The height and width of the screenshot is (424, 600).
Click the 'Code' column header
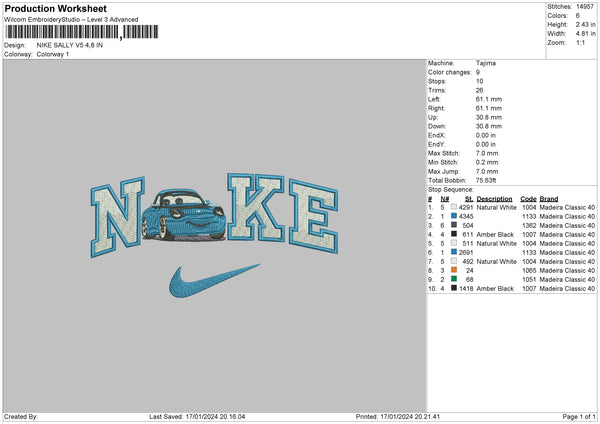[x=528, y=199]
